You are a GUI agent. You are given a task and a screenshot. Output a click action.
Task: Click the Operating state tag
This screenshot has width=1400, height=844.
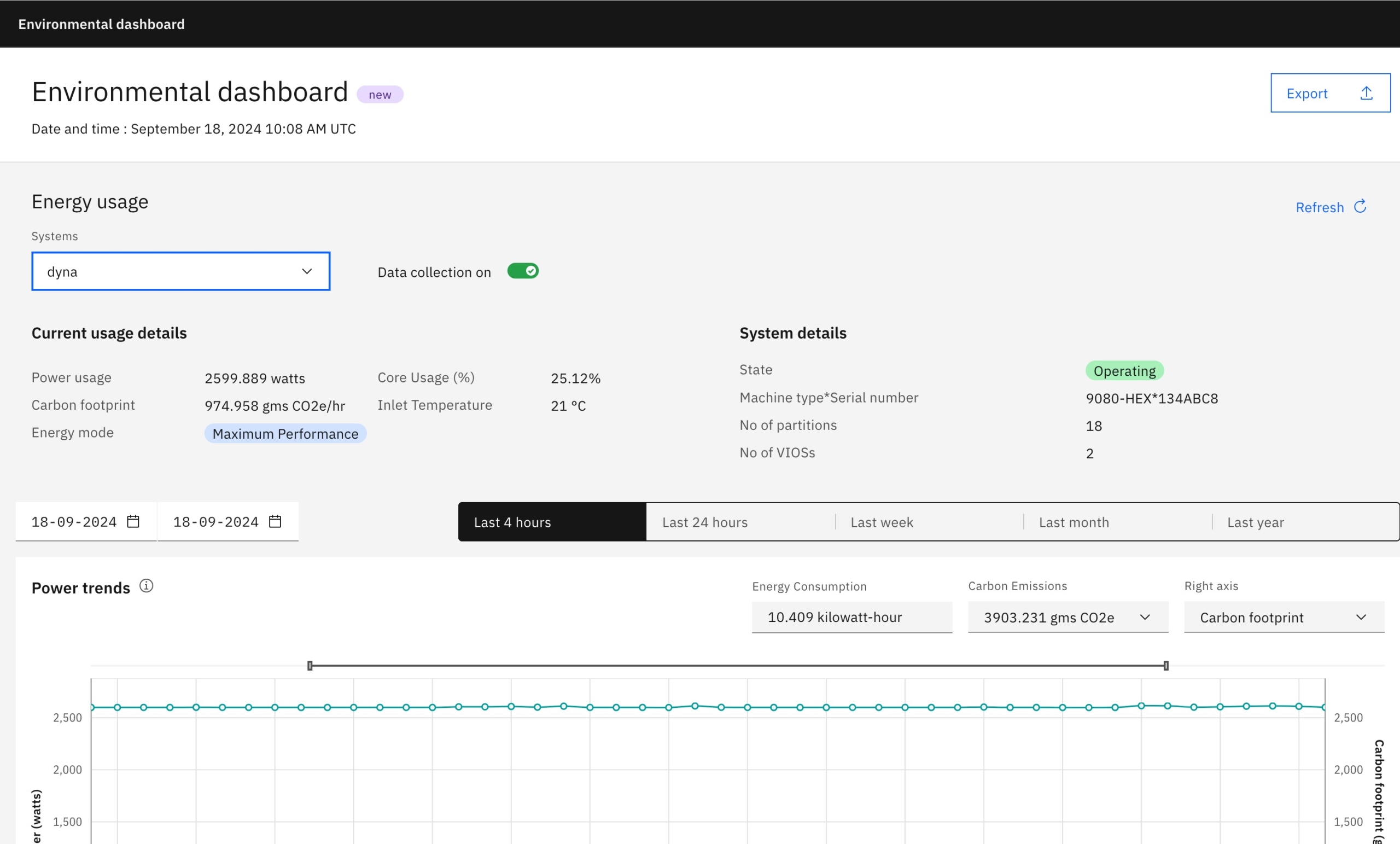point(1124,370)
